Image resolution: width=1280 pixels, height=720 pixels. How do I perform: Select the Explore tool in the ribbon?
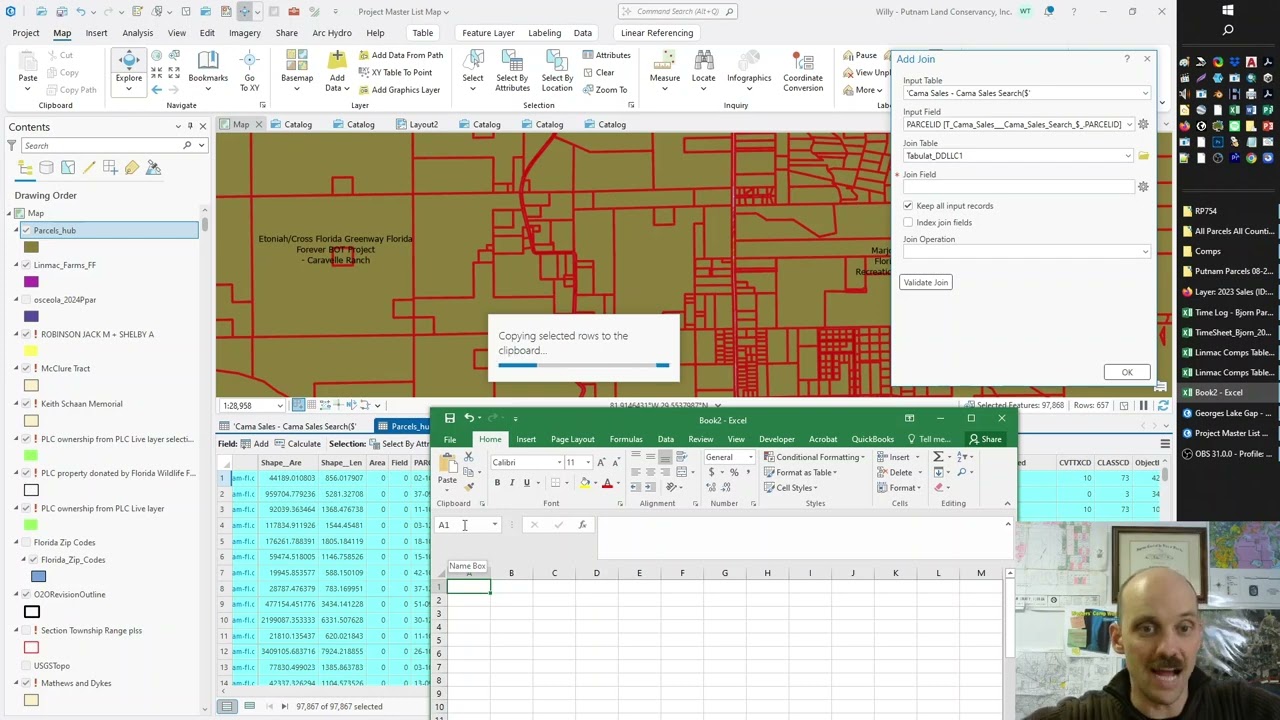pyautogui.click(x=128, y=68)
